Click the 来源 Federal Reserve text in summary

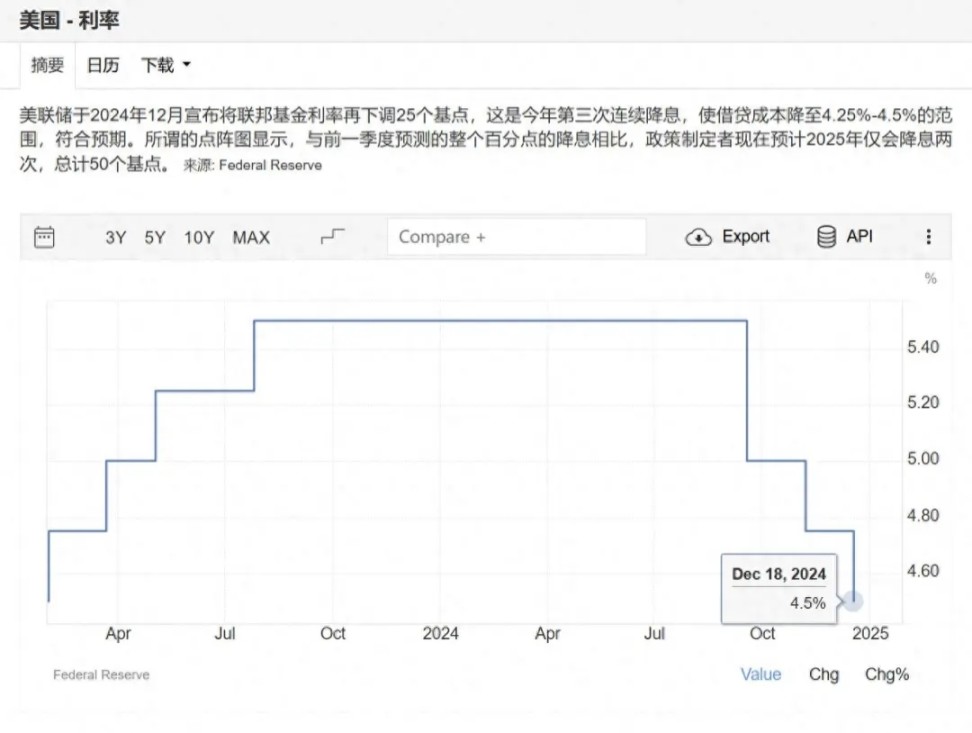(253, 165)
